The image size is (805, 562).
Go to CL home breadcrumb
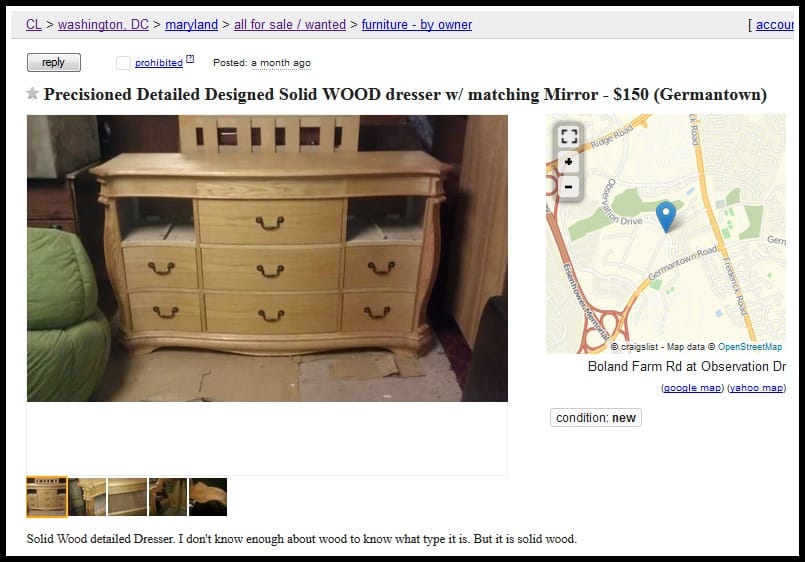coord(33,24)
